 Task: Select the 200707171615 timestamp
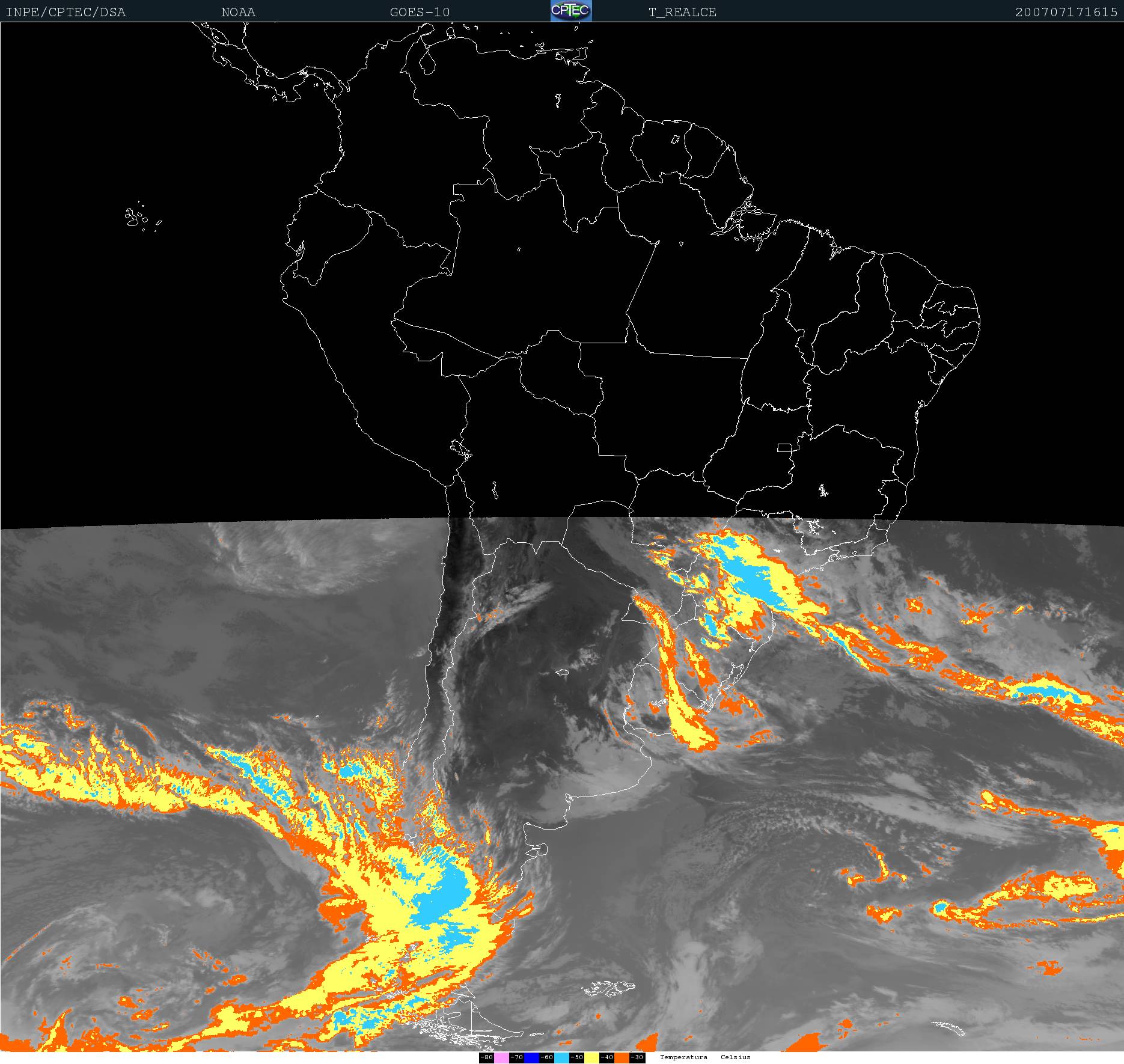[x=1066, y=12]
